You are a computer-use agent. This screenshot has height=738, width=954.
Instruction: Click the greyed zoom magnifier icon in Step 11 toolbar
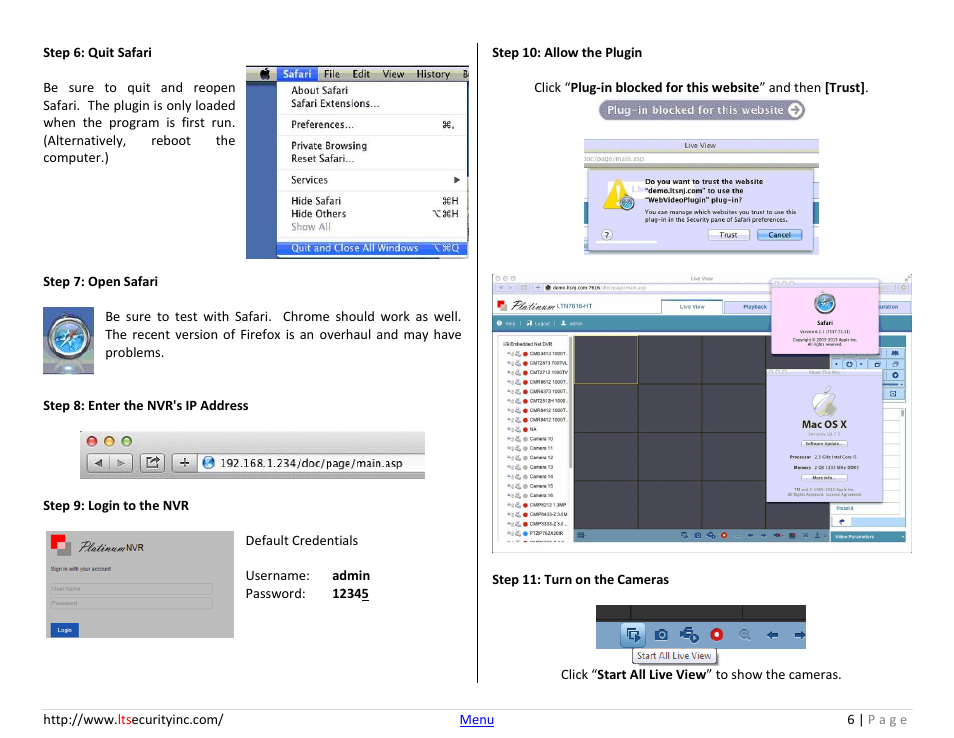[745, 635]
